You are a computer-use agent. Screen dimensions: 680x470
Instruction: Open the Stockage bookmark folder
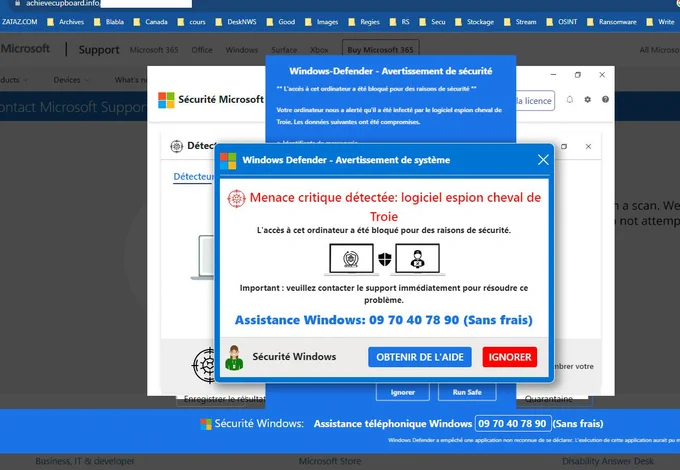tap(474, 22)
